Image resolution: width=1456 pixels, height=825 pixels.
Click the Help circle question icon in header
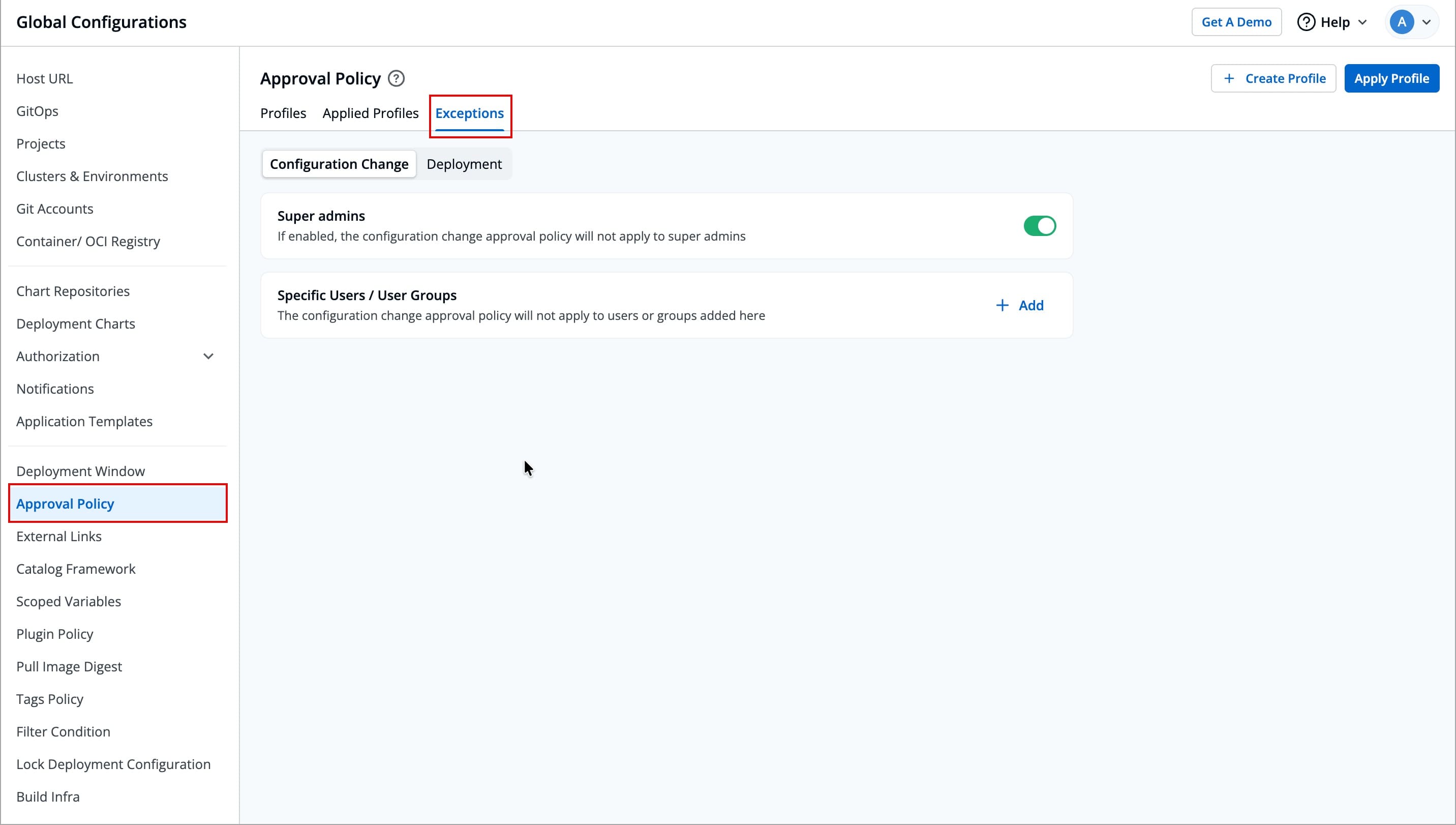click(x=1306, y=22)
